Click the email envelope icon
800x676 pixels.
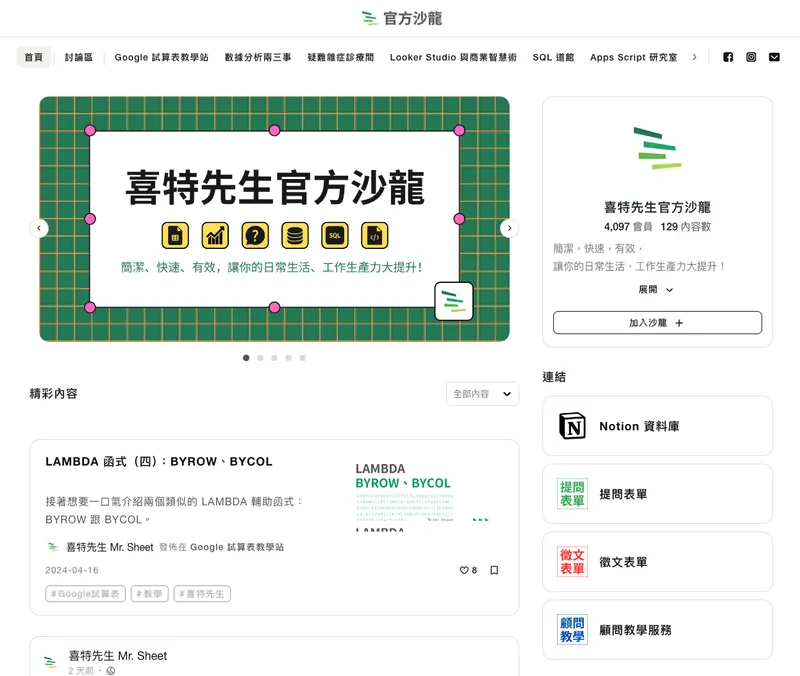pos(774,57)
